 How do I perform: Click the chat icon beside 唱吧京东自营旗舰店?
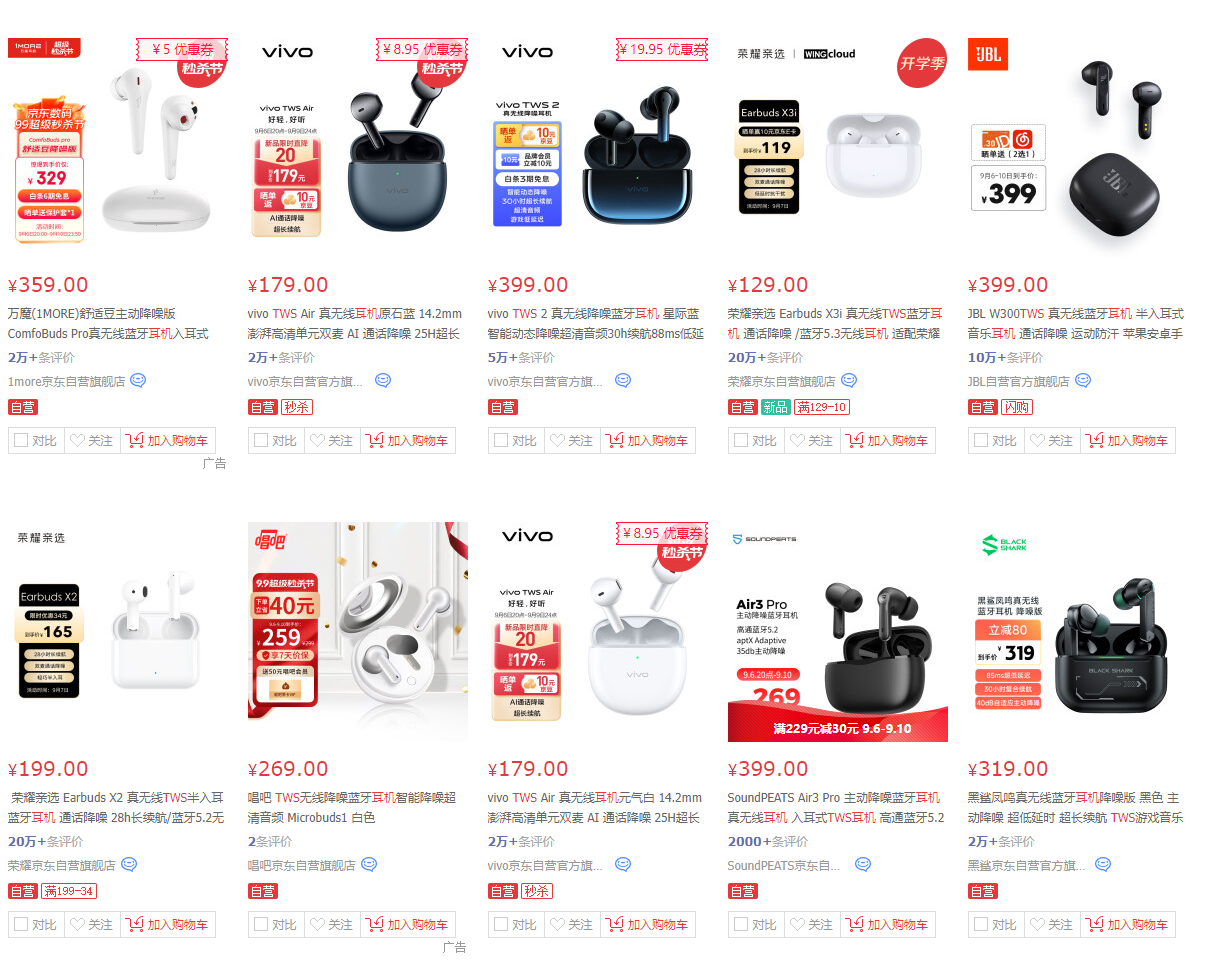click(369, 864)
